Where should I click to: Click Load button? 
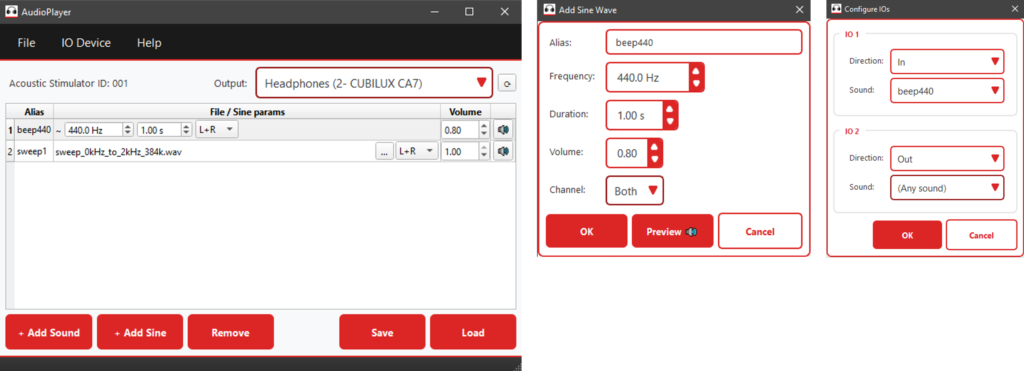(473, 332)
